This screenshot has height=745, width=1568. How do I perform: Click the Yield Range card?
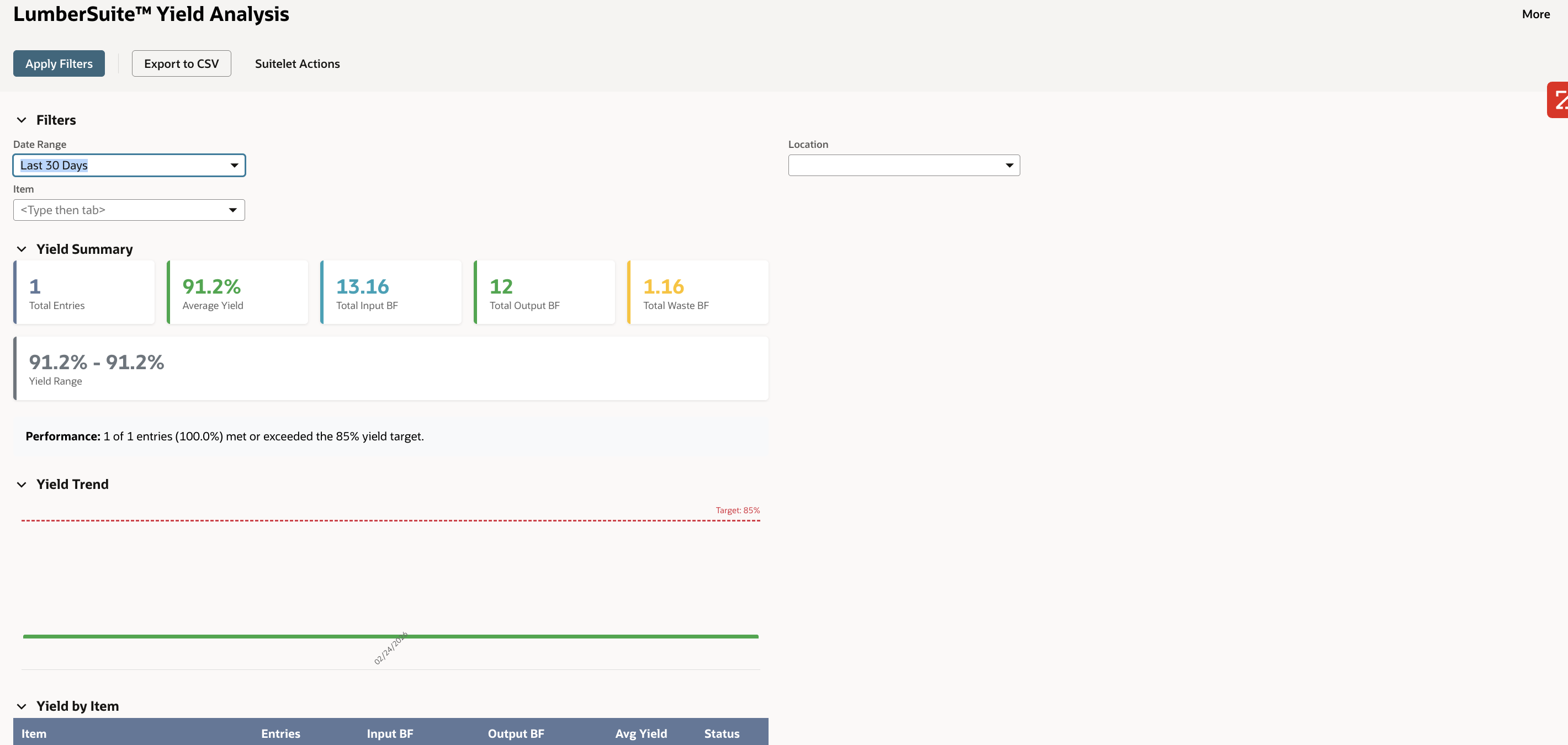[x=391, y=368]
